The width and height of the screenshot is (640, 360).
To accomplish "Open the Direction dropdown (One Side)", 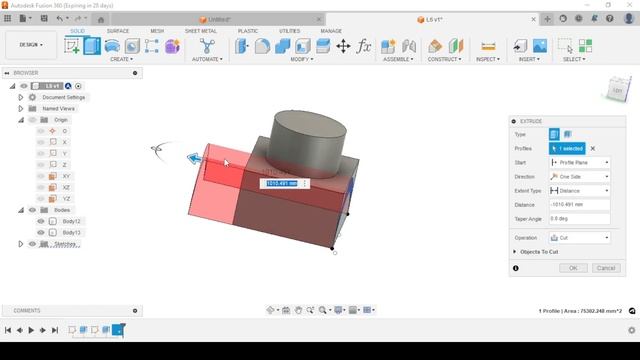I will coord(580,177).
